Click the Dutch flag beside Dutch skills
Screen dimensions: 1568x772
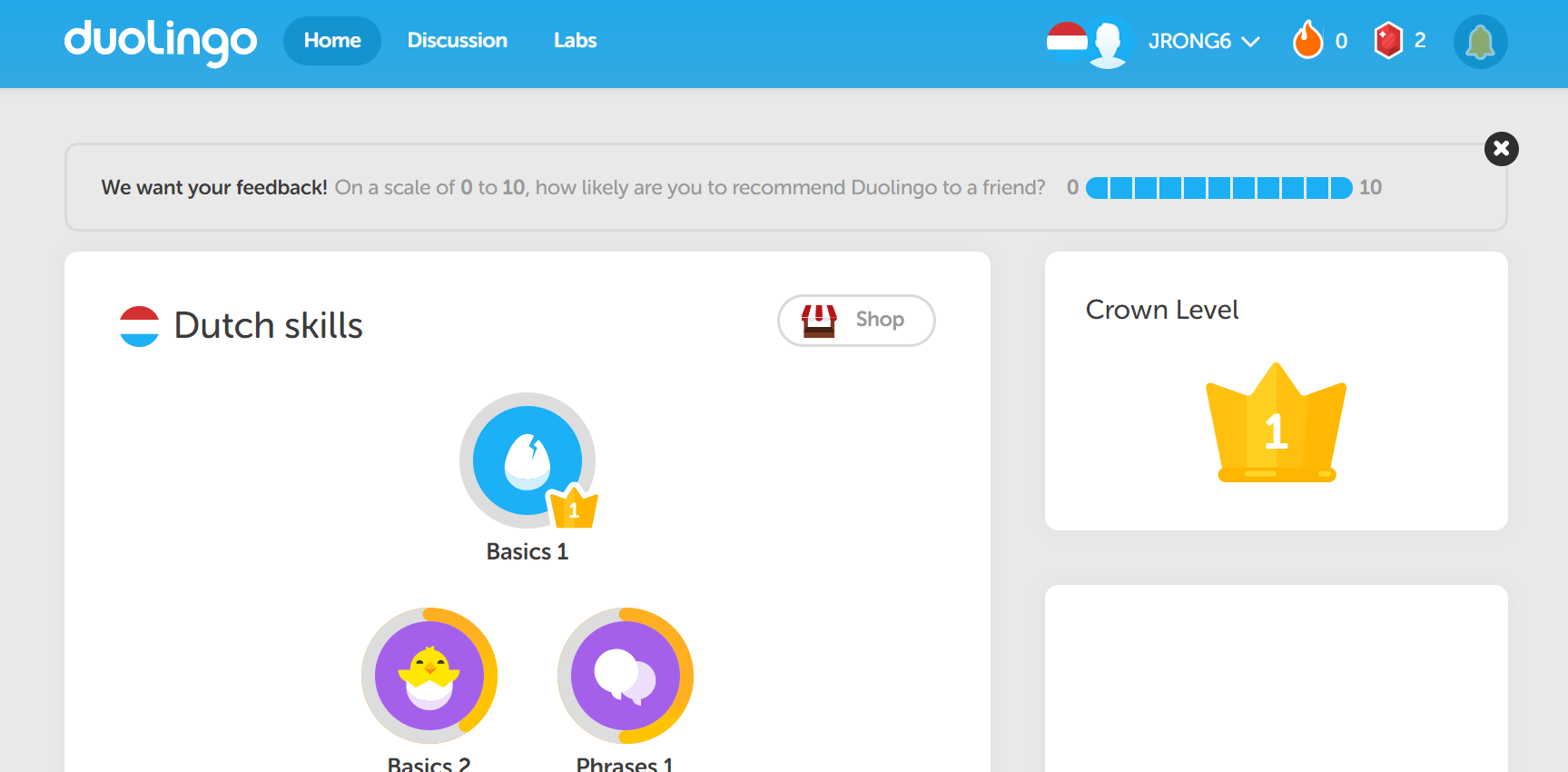tap(140, 326)
